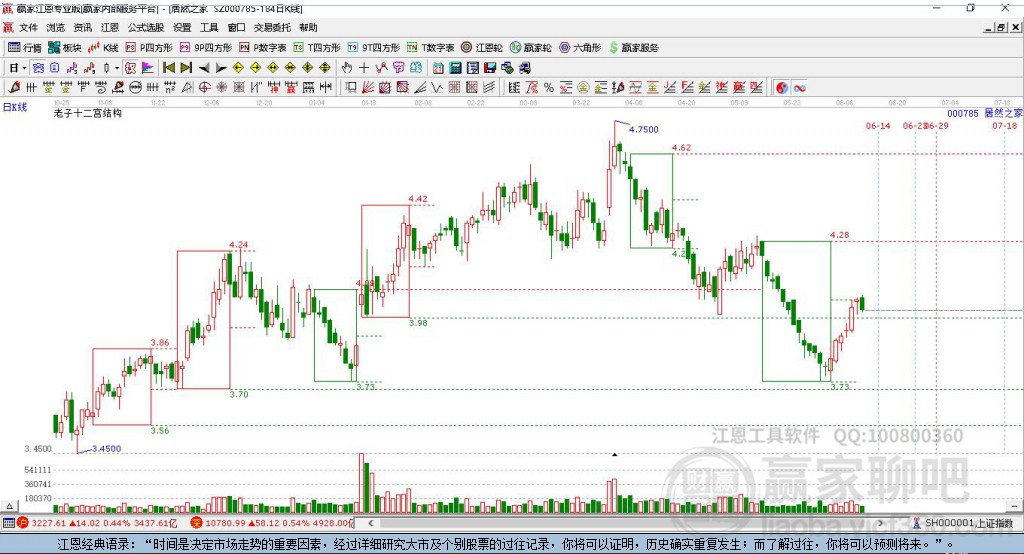Open the 资讯 menu
This screenshot has height=554, width=1024.
(x=82, y=27)
